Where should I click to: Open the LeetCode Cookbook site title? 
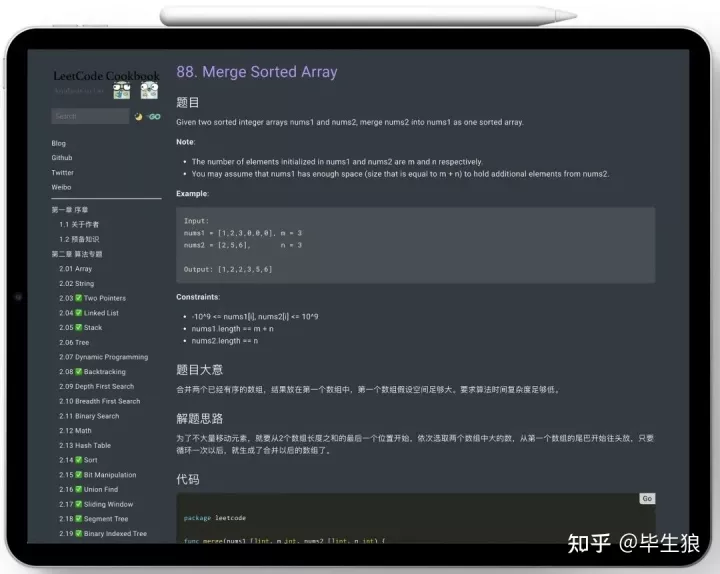click(107, 76)
